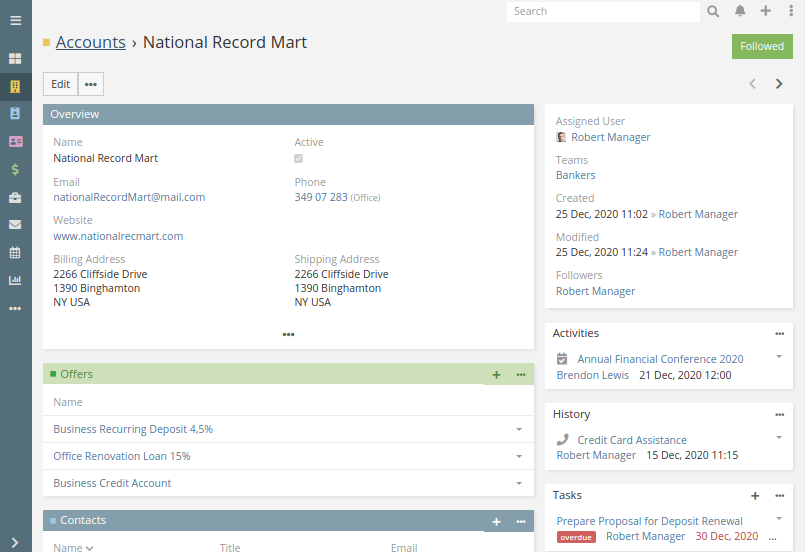Click the phone call icon beside Credit Card Assistance

tap(563, 440)
